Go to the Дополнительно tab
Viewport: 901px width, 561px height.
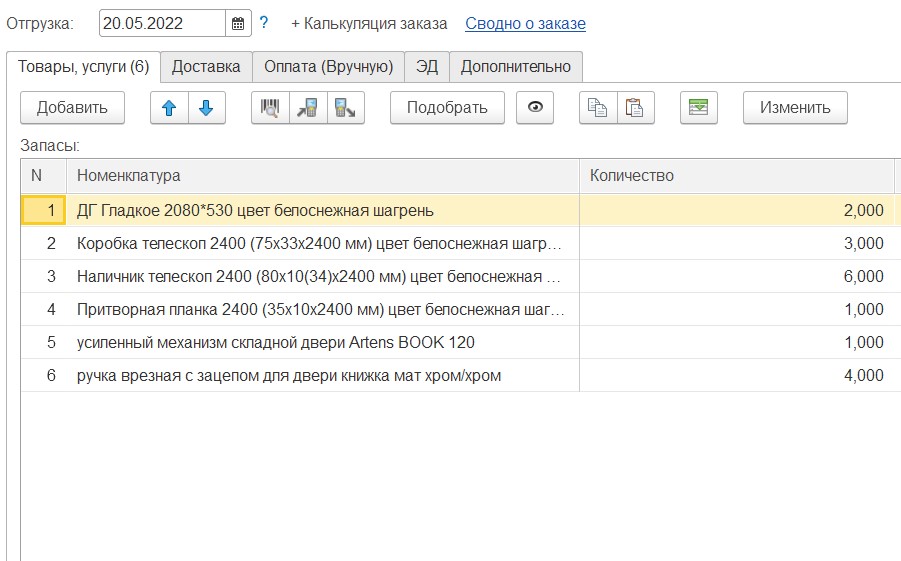pos(515,67)
